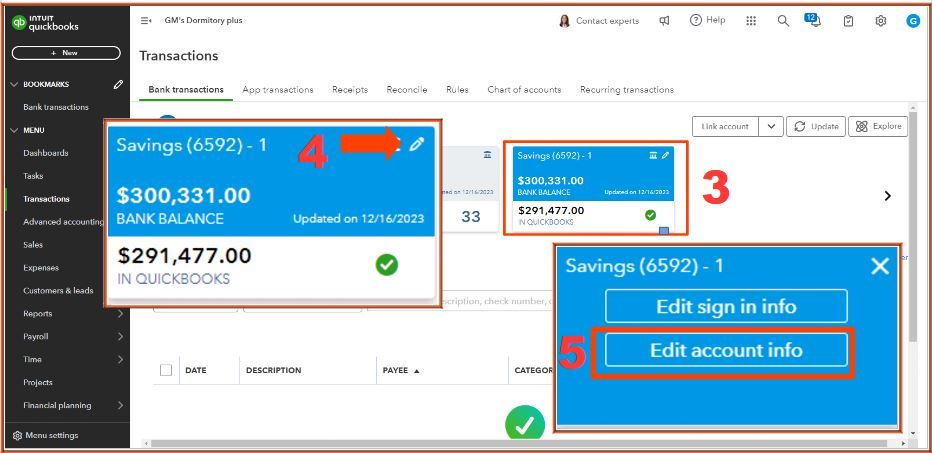
Task: Sort by the DATE column header
Action: (x=196, y=370)
